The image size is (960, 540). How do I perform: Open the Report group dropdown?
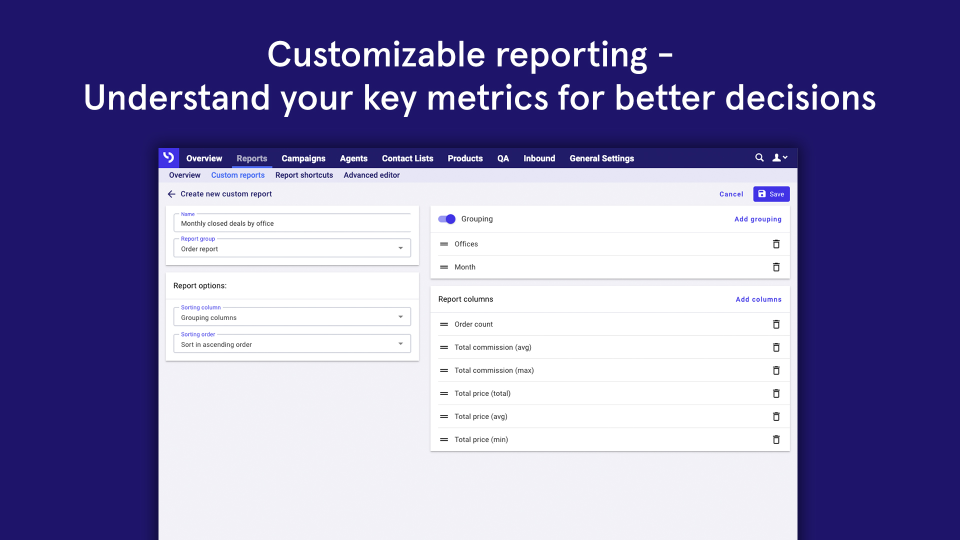tap(292, 248)
